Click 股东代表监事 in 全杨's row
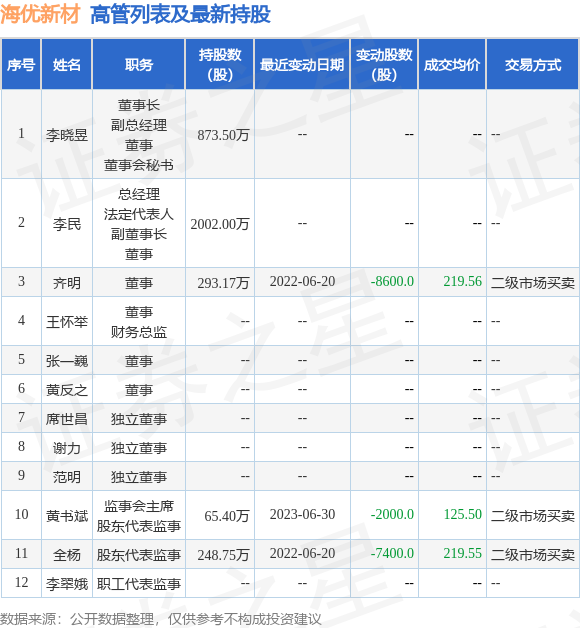Image resolution: width=580 pixels, height=628 pixels. click(139, 555)
